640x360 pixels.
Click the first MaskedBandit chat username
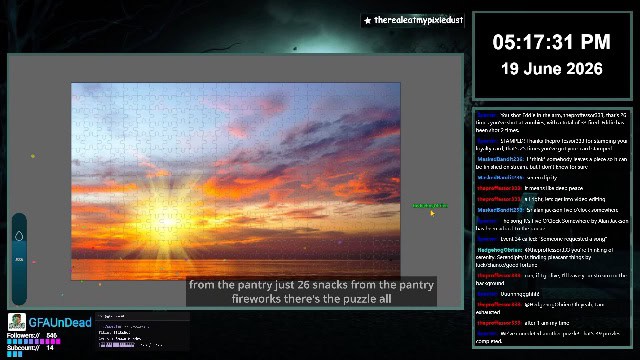click(x=500, y=159)
